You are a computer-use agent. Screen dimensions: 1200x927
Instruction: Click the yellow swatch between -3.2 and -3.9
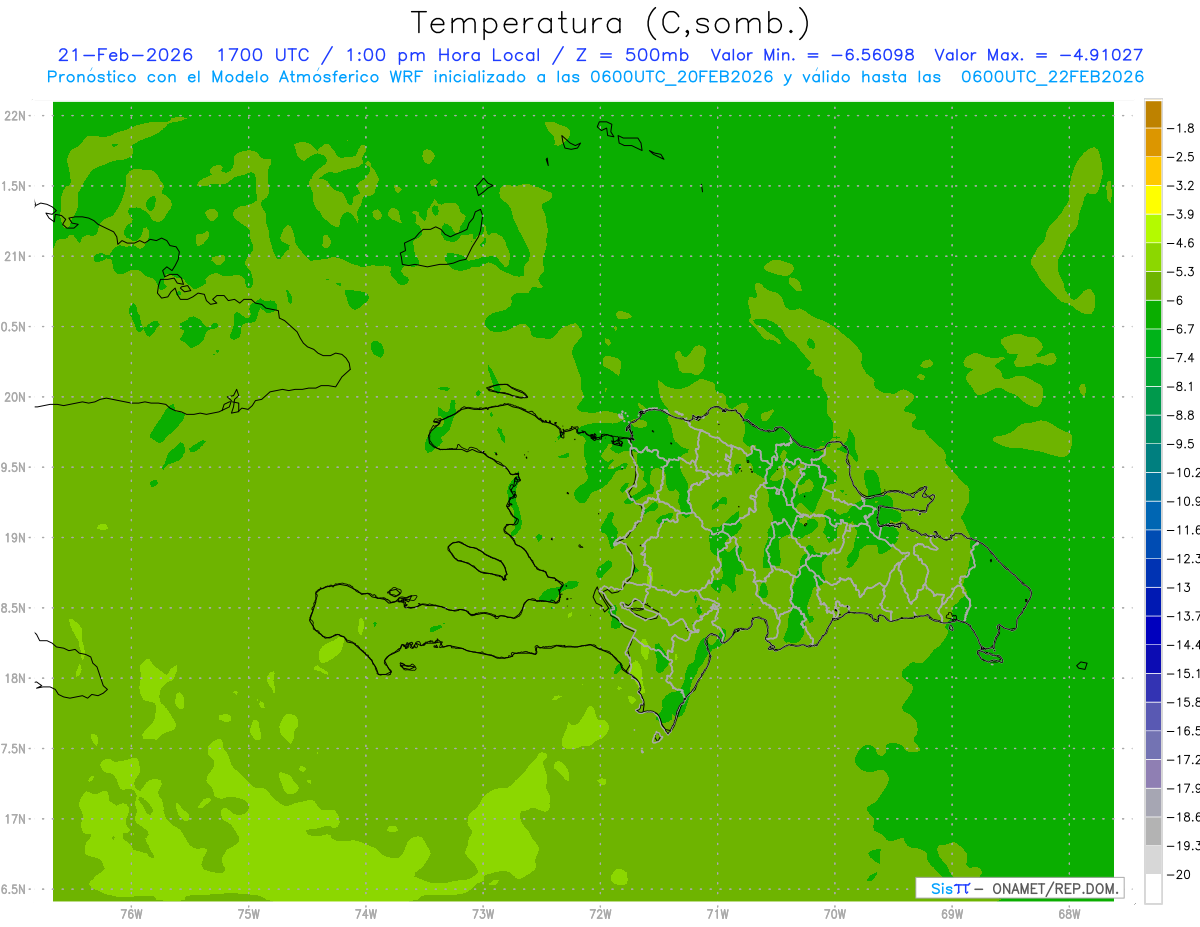pyautogui.click(x=1153, y=200)
